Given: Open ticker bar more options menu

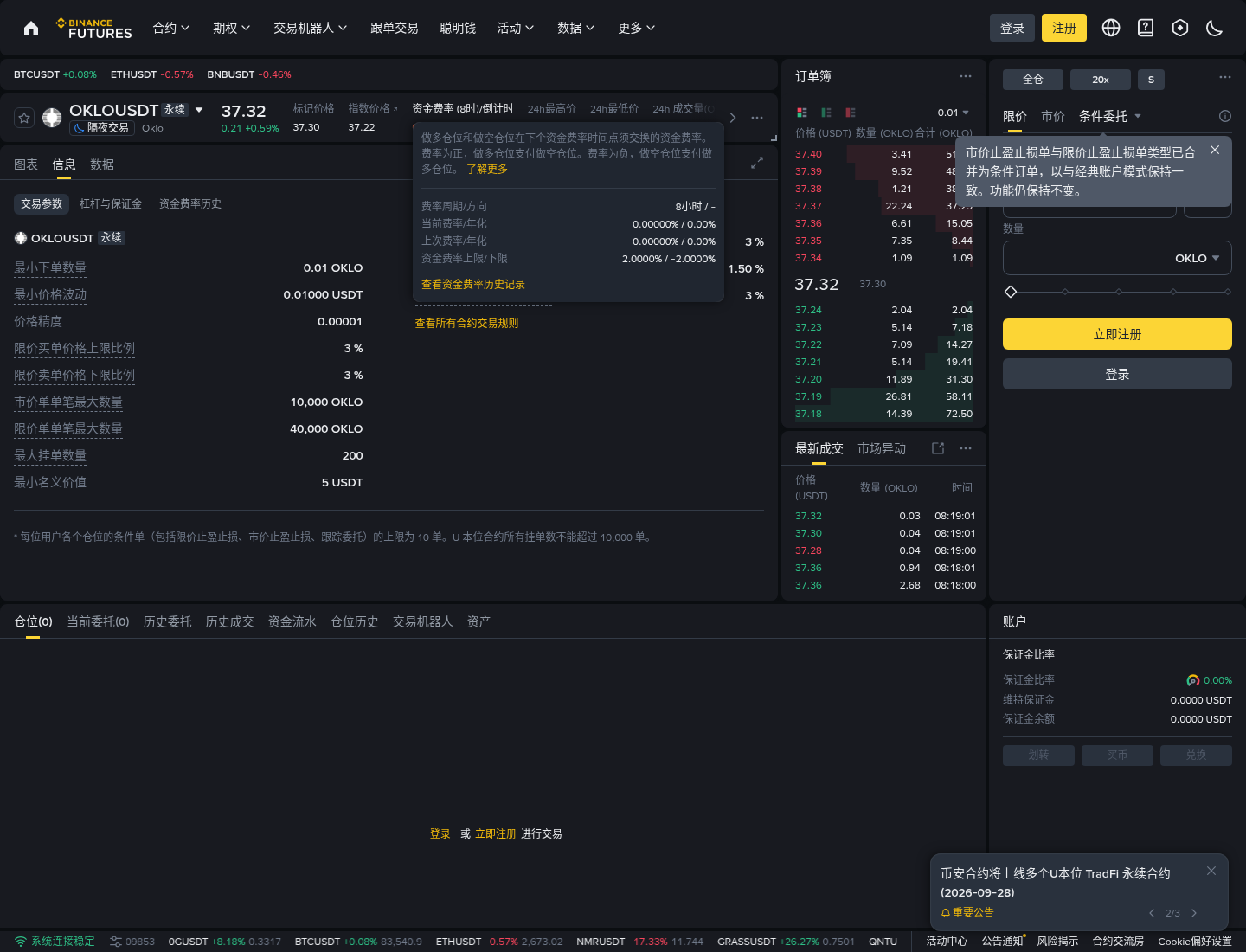Looking at the screenshot, I should click(x=757, y=118).
